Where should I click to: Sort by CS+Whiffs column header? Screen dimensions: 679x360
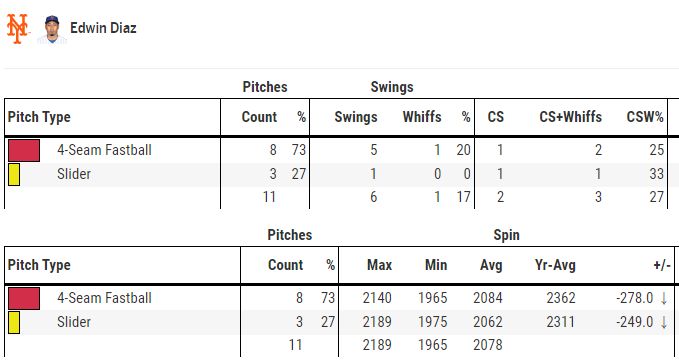coord(570,117)
